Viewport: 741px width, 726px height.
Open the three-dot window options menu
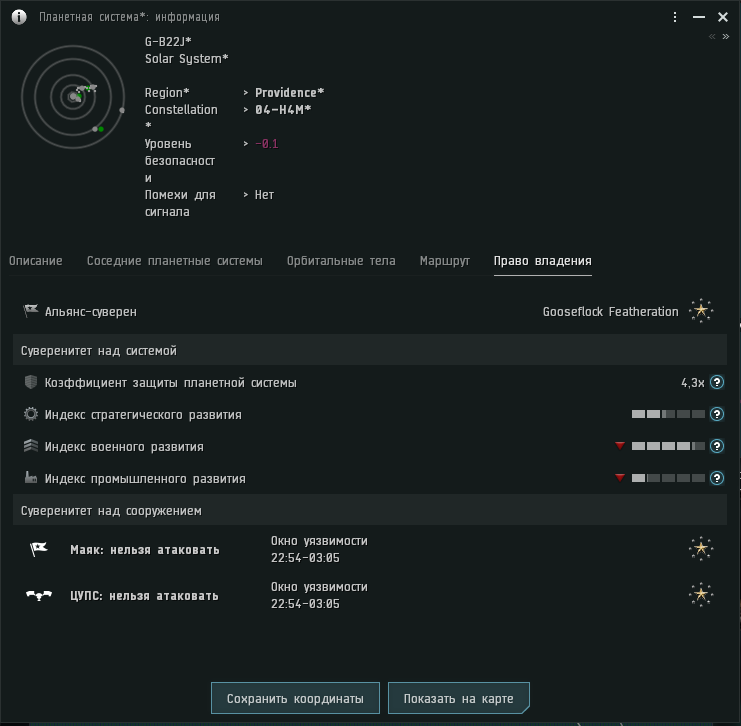(675, 17)
